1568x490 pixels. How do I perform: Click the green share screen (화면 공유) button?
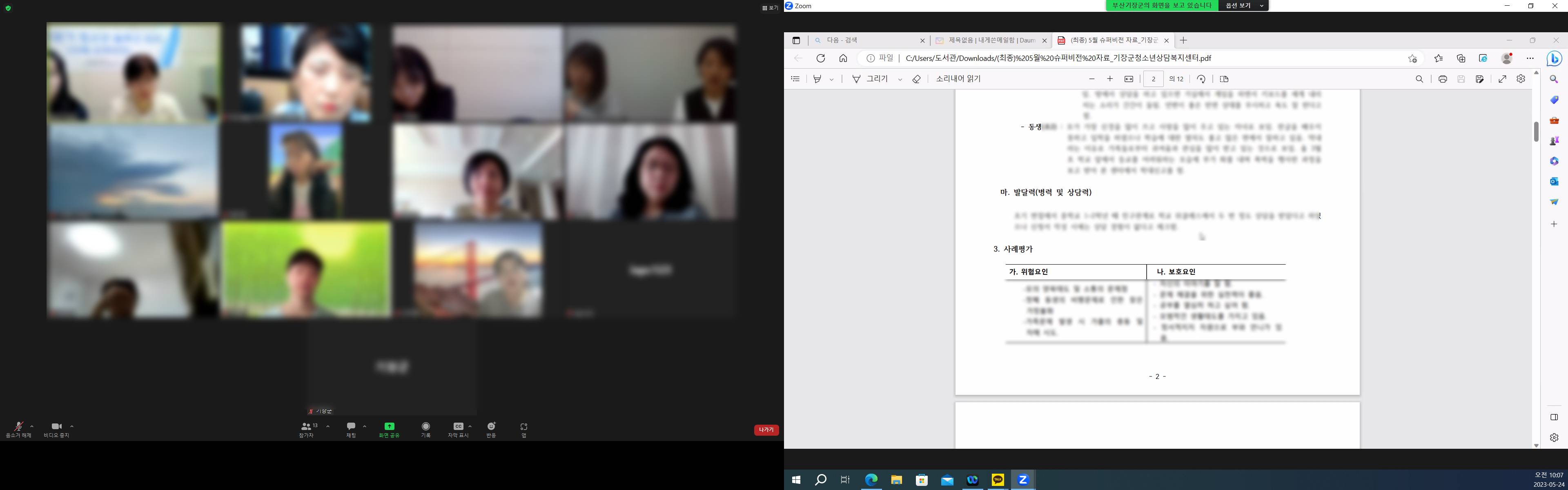click(x=389, y=430)
